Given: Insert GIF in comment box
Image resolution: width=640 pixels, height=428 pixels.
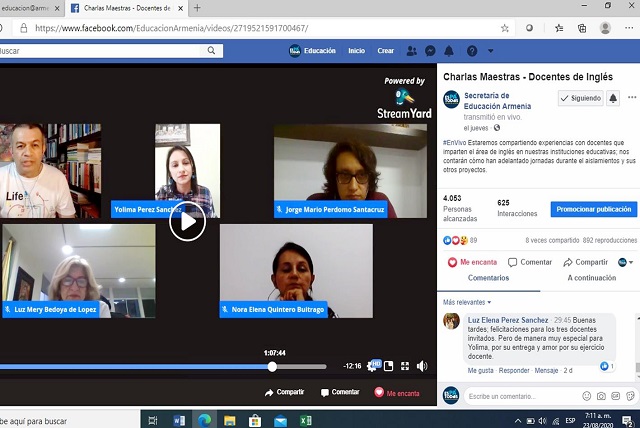Looking at the screenshot, I should 616,396.
